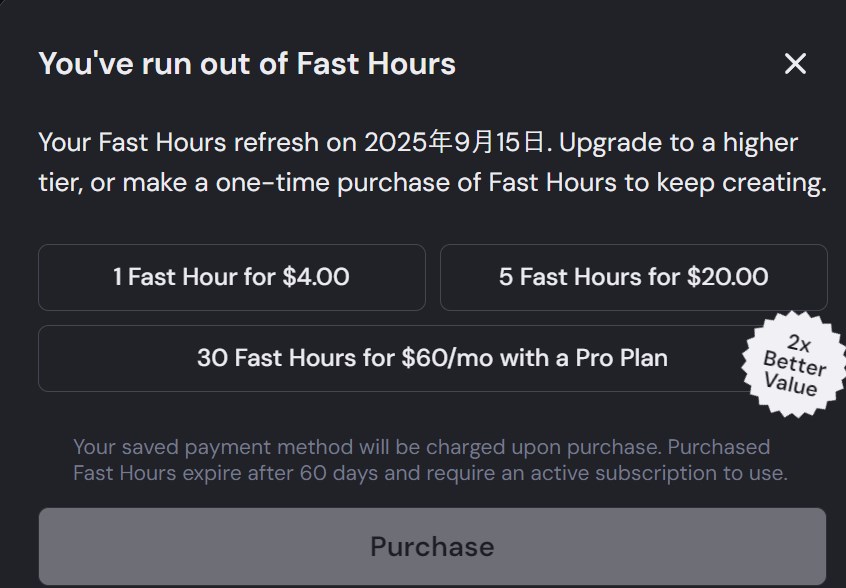The image size is (846, 588).
Task: Select the 1 Fast Hour for $4.00 option
Action: click(231, 277)
